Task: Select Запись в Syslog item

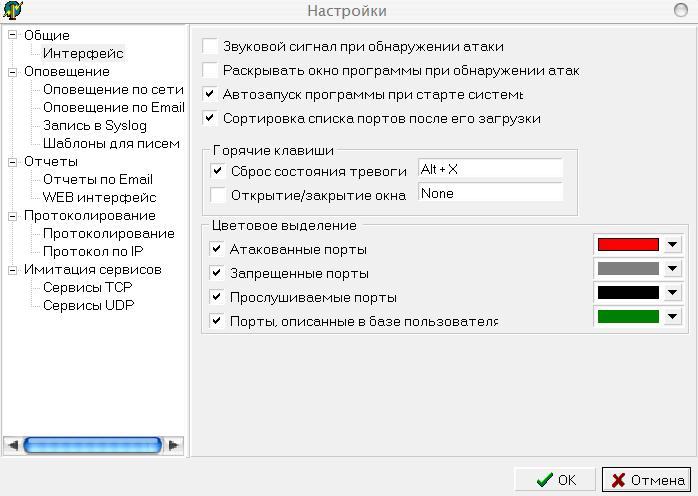Action: click(x=94, y=126)
